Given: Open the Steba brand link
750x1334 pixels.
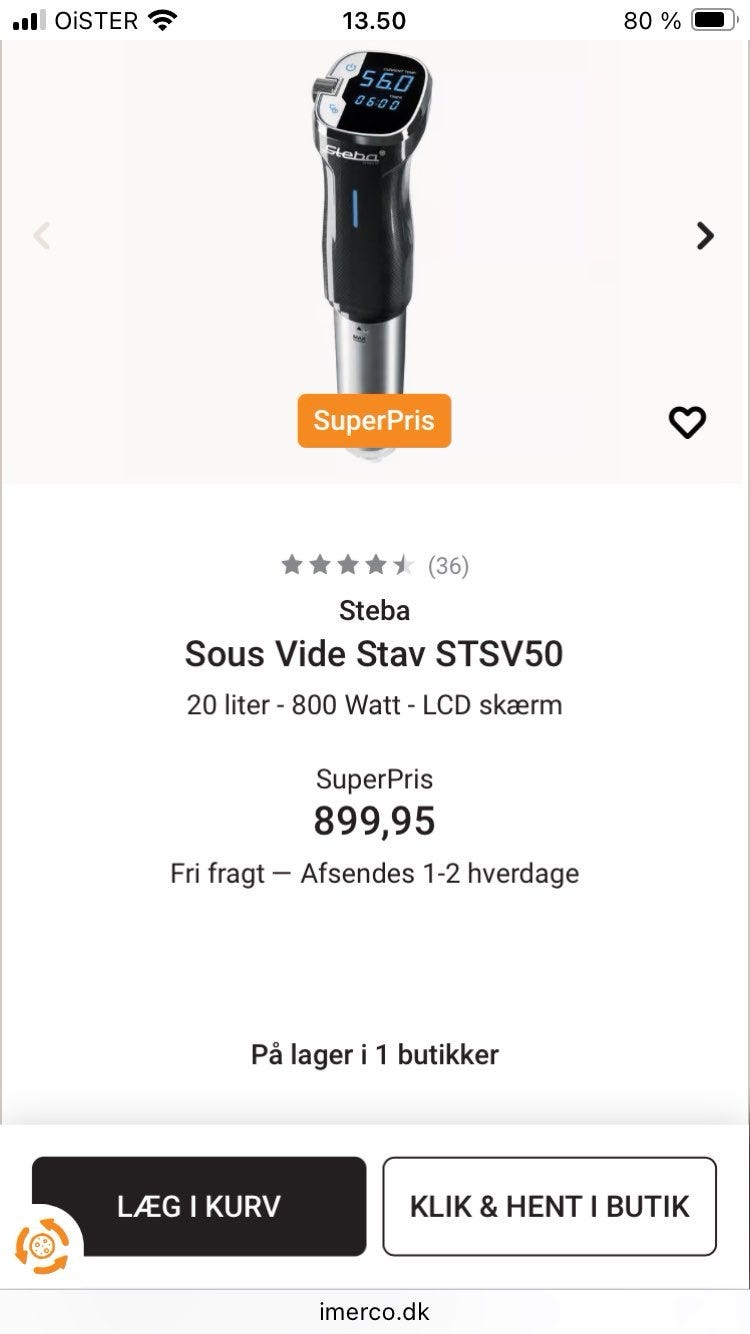Looking at the screenshot, I should (x=374, y=609).
